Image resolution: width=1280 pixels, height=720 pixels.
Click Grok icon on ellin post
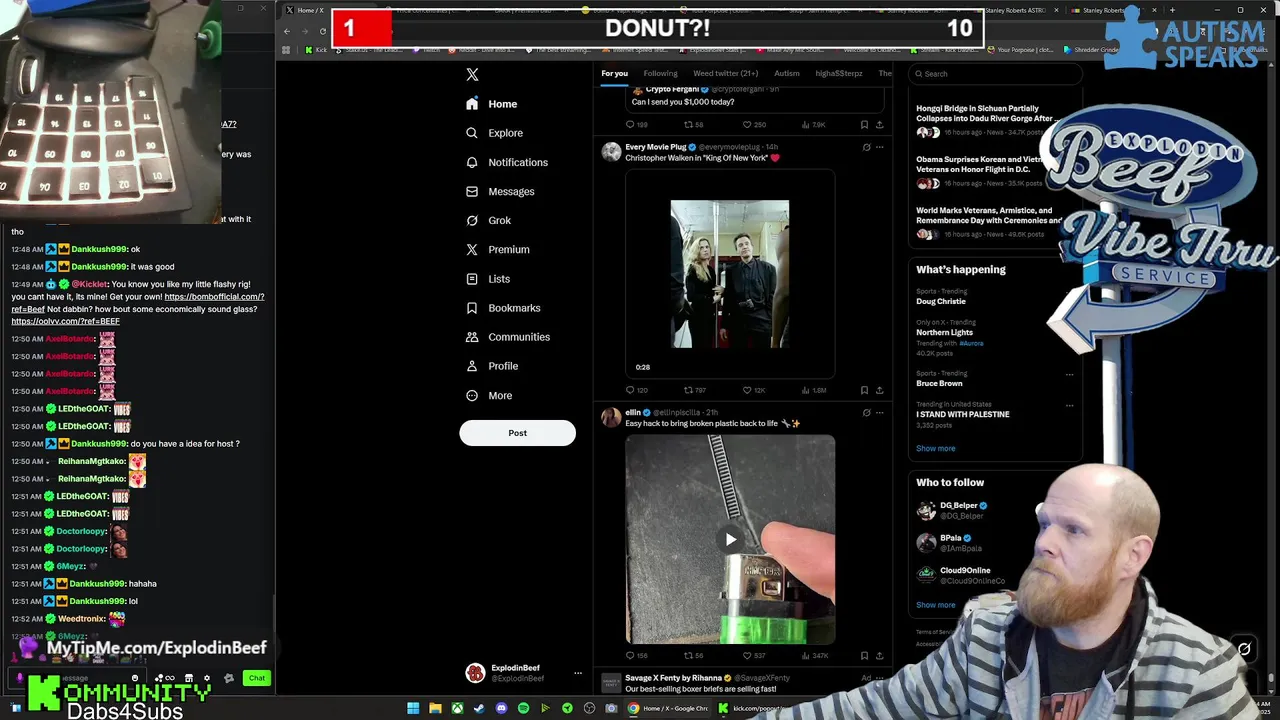click(866, 412)
